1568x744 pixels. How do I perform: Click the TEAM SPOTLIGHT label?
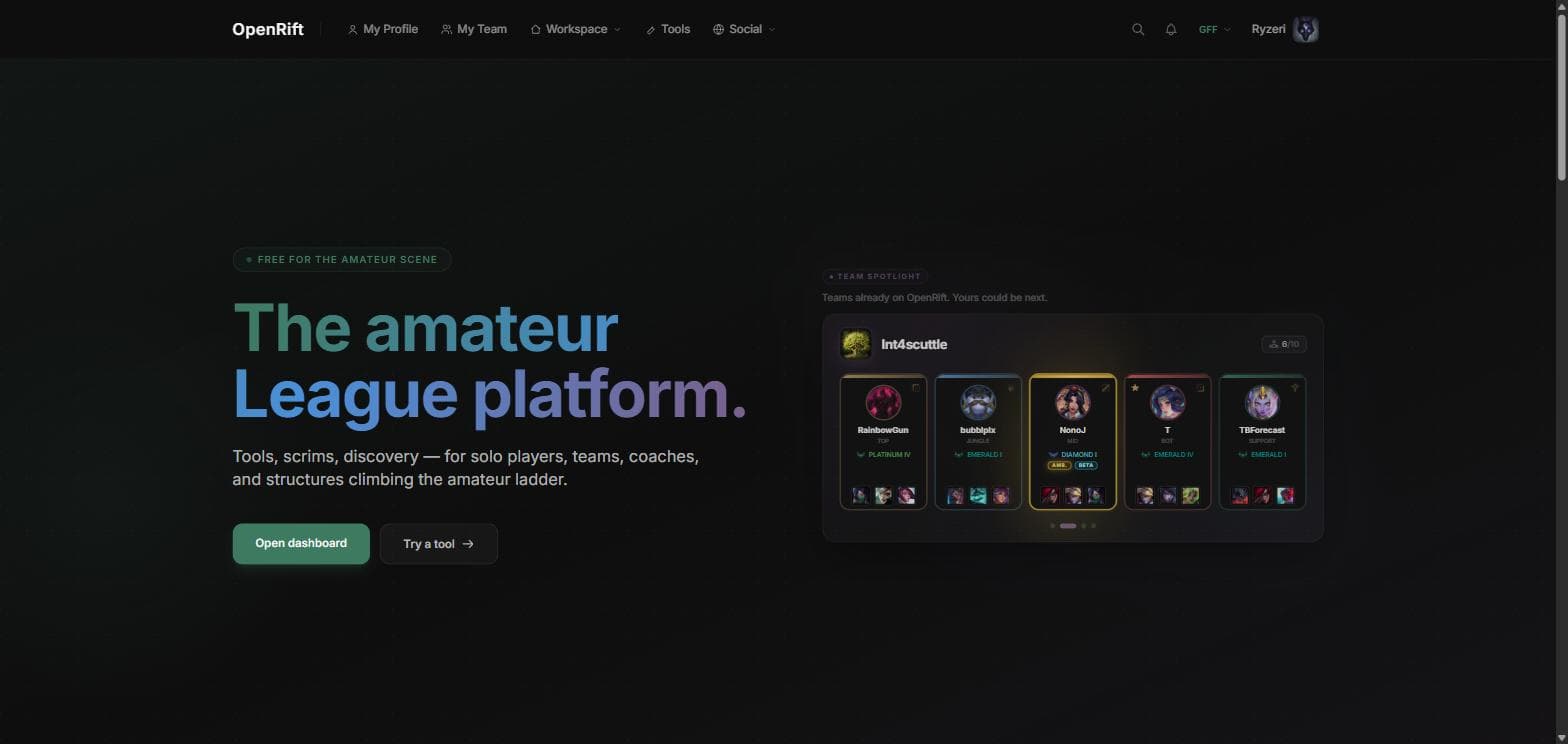click(x=875, y=276)
